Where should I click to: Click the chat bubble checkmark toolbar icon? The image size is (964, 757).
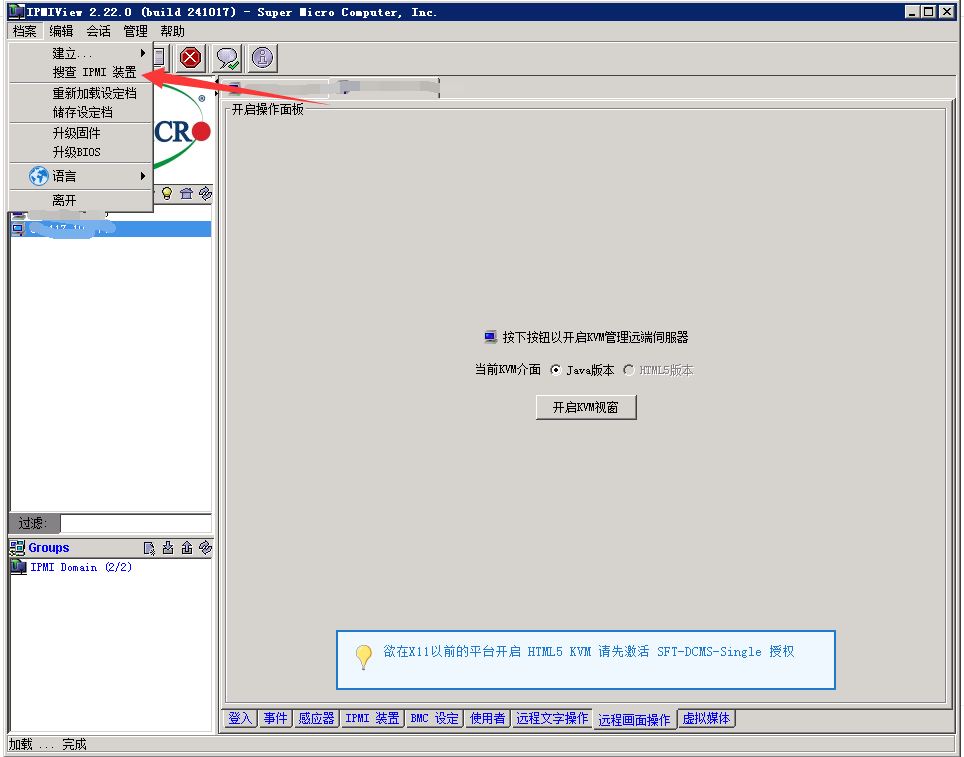point(227,58)
